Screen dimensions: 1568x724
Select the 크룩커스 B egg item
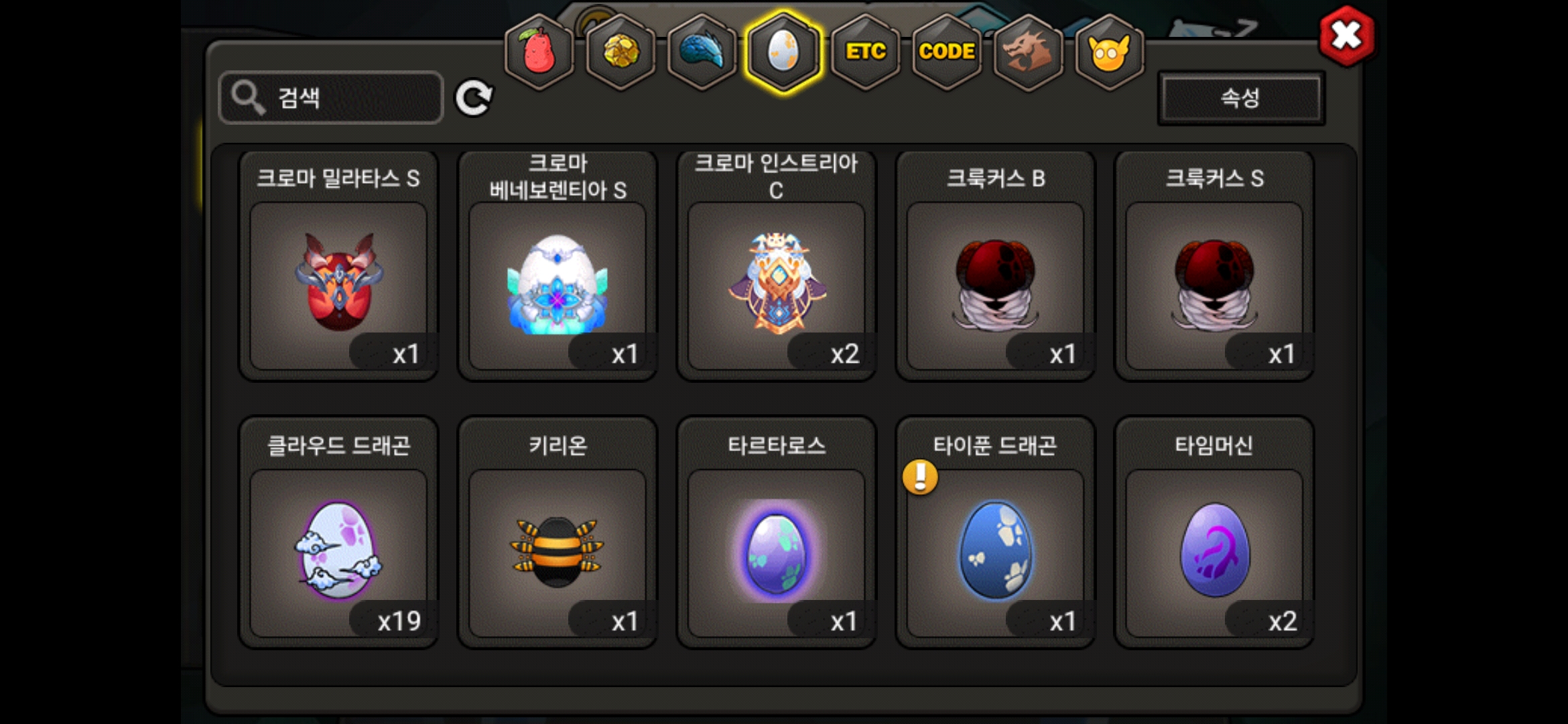[995, 266]
